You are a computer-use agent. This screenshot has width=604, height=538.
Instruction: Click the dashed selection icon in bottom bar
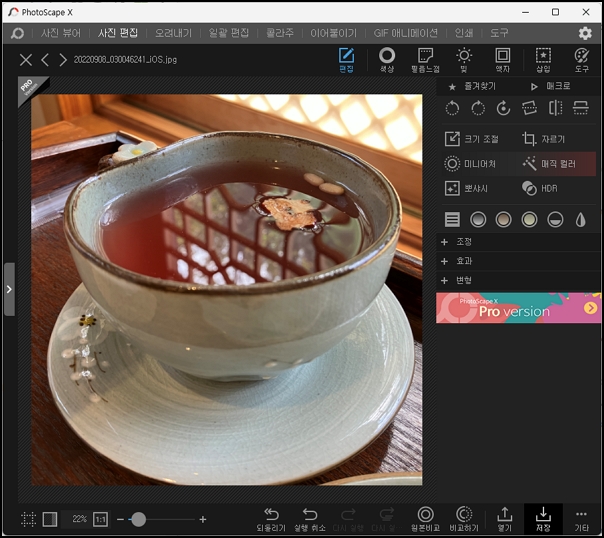coord(28,520)
